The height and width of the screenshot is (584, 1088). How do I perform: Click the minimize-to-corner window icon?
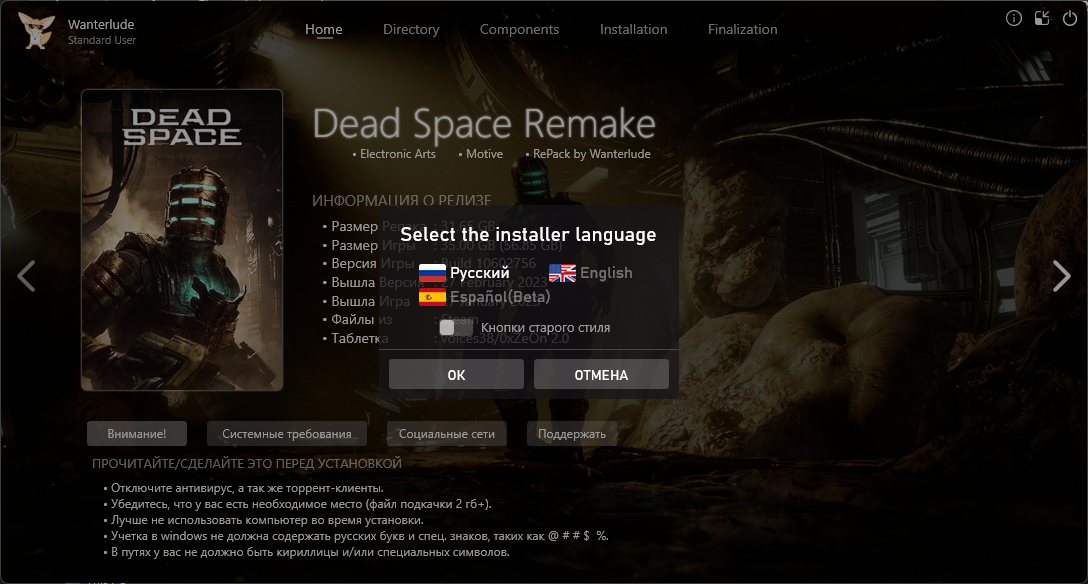1042,18
